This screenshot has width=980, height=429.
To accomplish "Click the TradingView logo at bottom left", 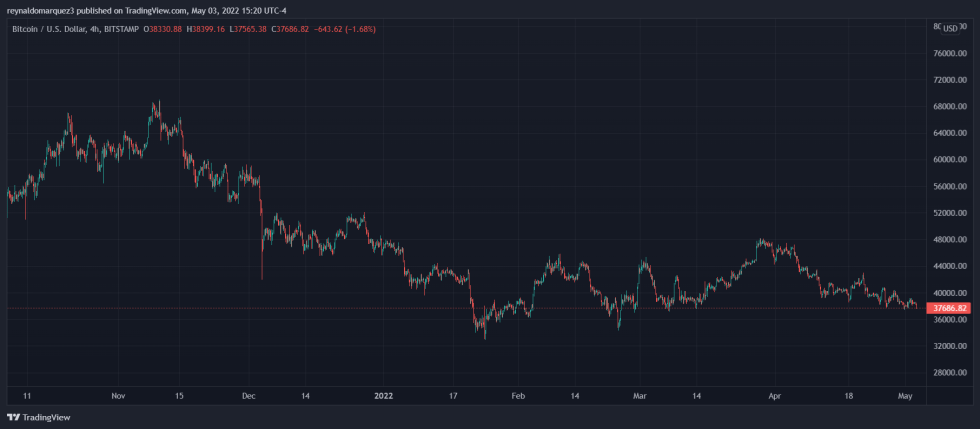I will pyautogui.click(x=39, y=417).
